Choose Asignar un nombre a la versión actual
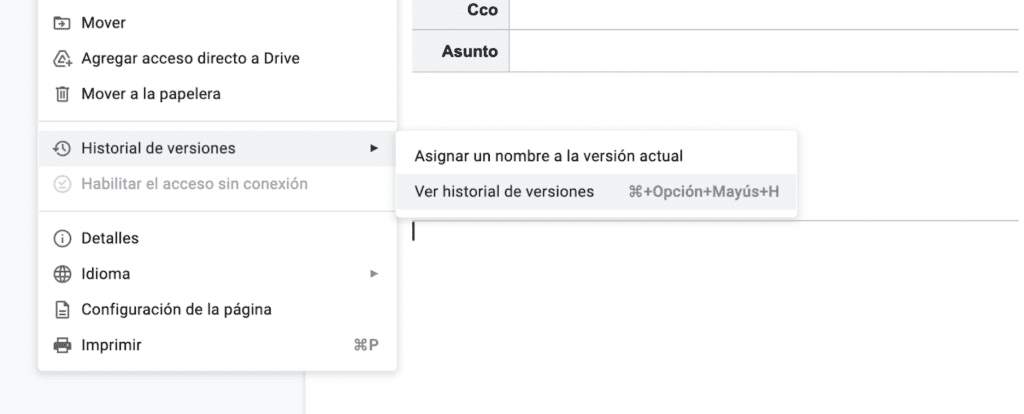This screenshot has width=1024, height=414. point(548,156)
